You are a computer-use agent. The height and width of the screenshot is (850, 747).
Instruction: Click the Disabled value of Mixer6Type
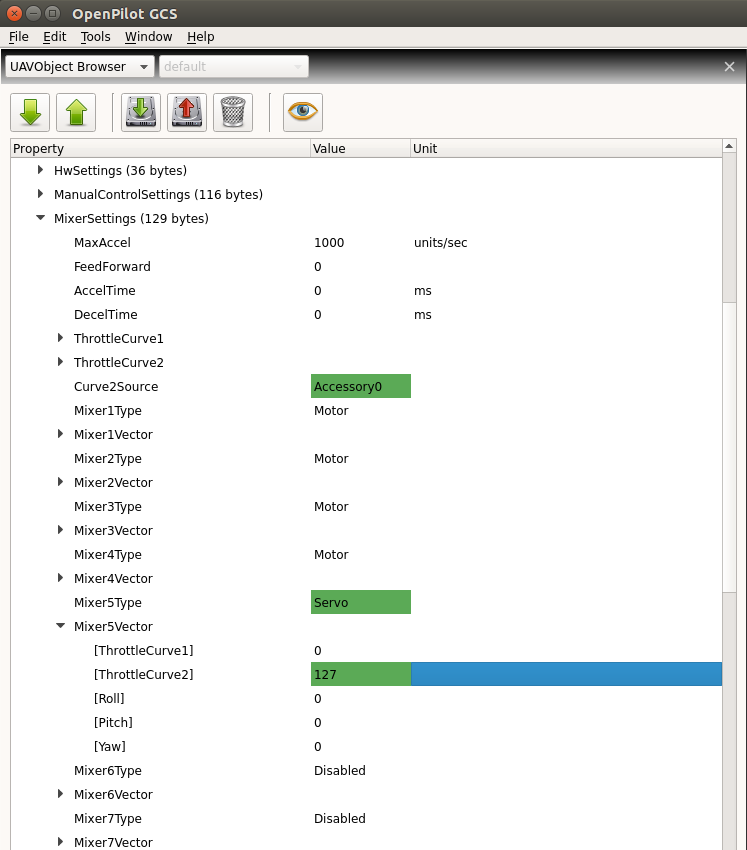coord(340,770)
